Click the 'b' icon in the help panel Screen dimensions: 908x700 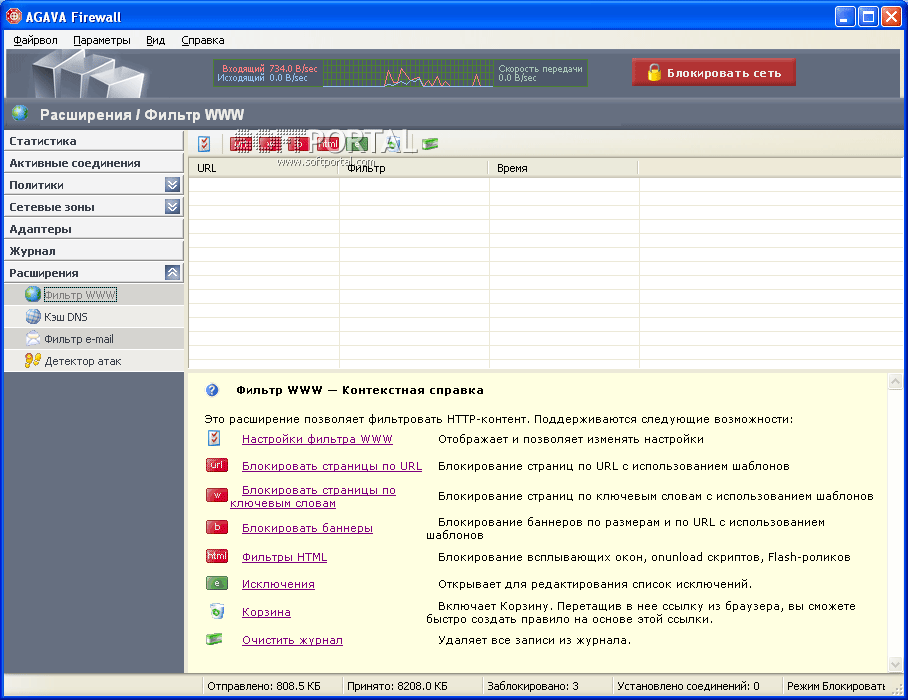coord(217,527)
